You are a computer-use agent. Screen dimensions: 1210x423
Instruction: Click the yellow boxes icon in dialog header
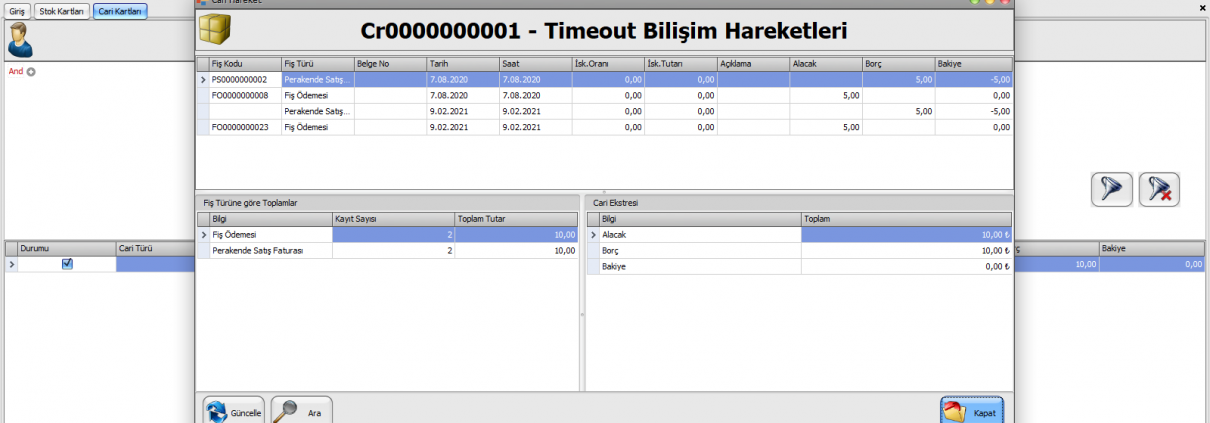coord(216,31)
